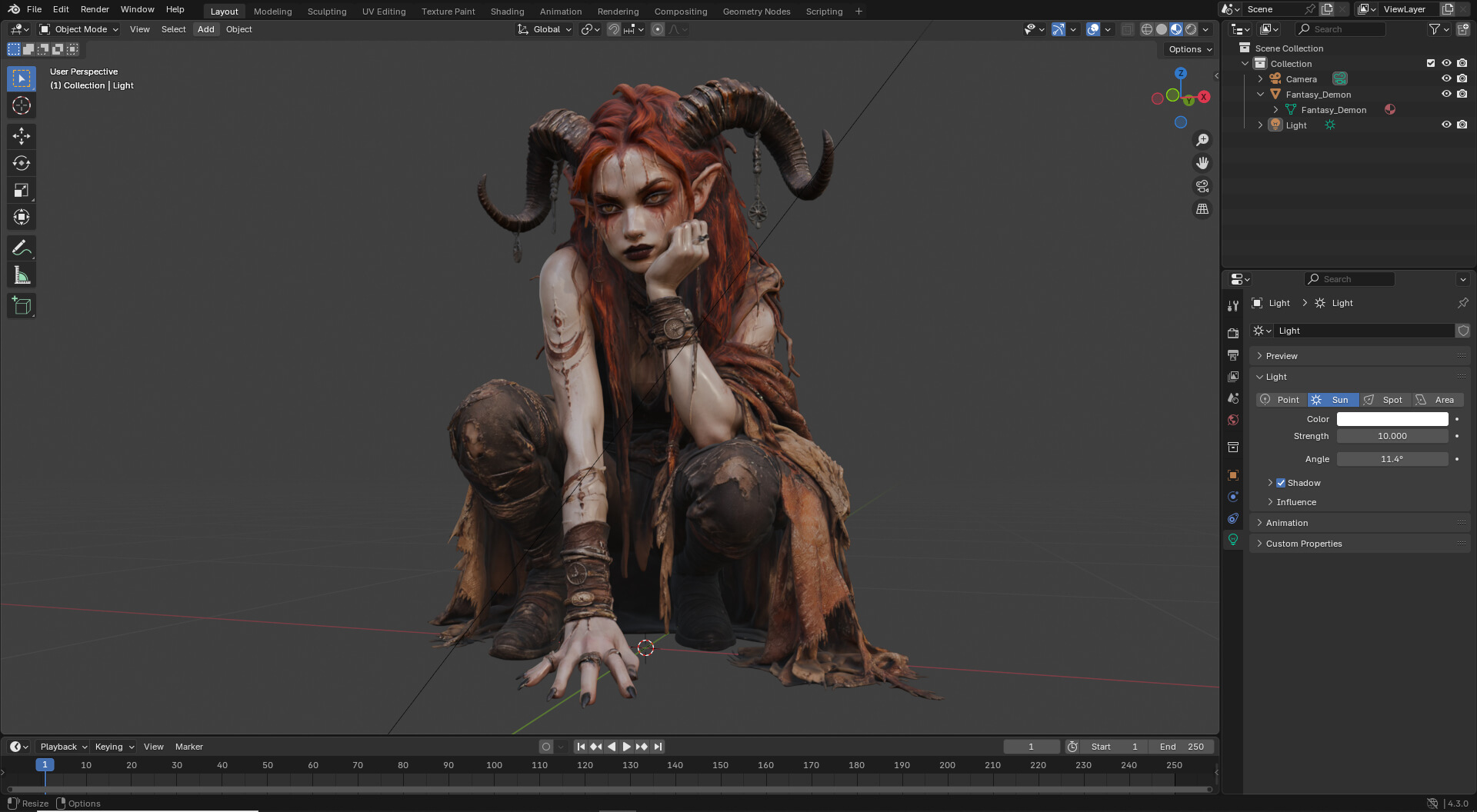
Task: Play the animation
Action: click(626, 747)
